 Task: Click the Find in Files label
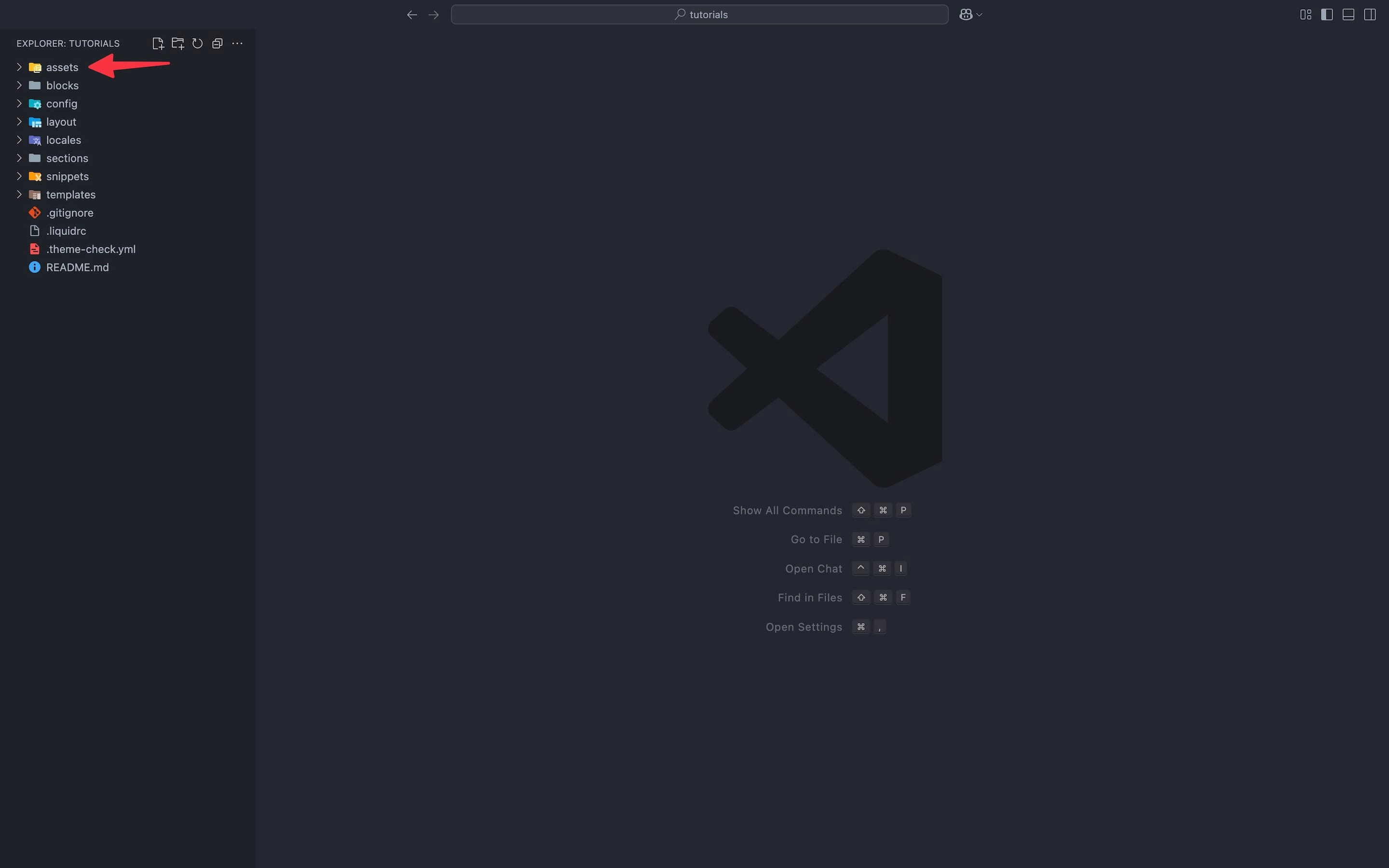(810, 597)
